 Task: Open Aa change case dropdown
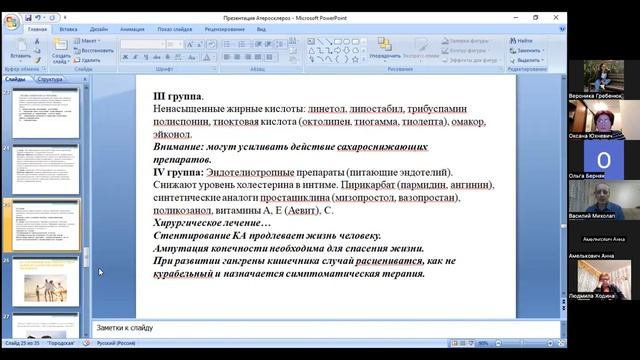click(192, 58)
